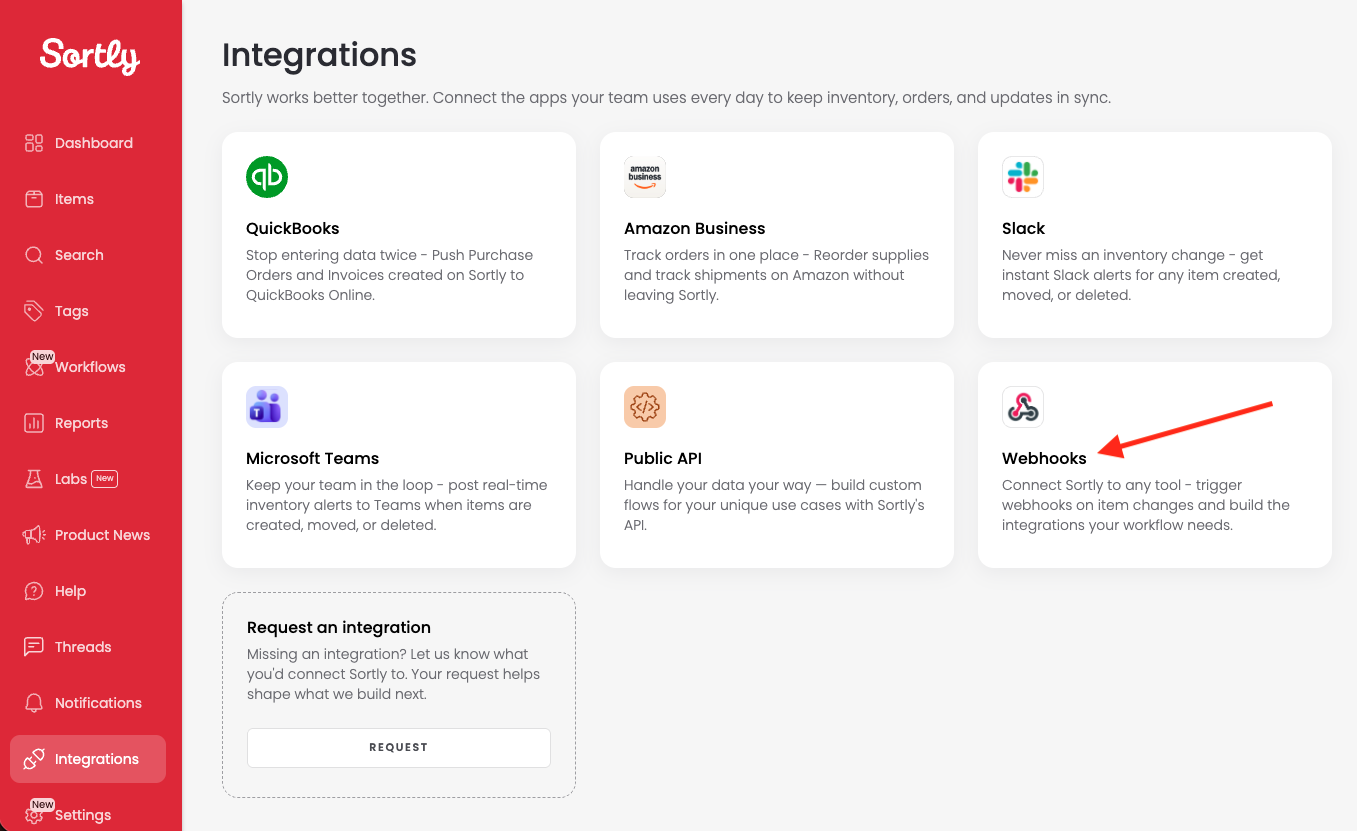Screen dimensions: 1357x831
Task: Click the Public API code icon
Action: [x=645, y=407]
